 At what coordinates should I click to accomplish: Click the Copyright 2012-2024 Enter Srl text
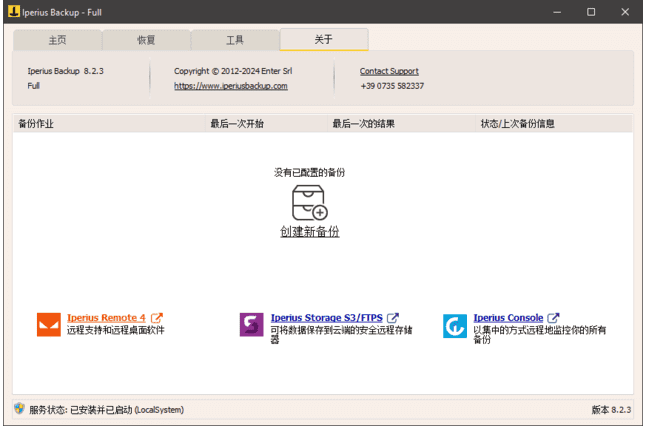(x=233, y=71)
